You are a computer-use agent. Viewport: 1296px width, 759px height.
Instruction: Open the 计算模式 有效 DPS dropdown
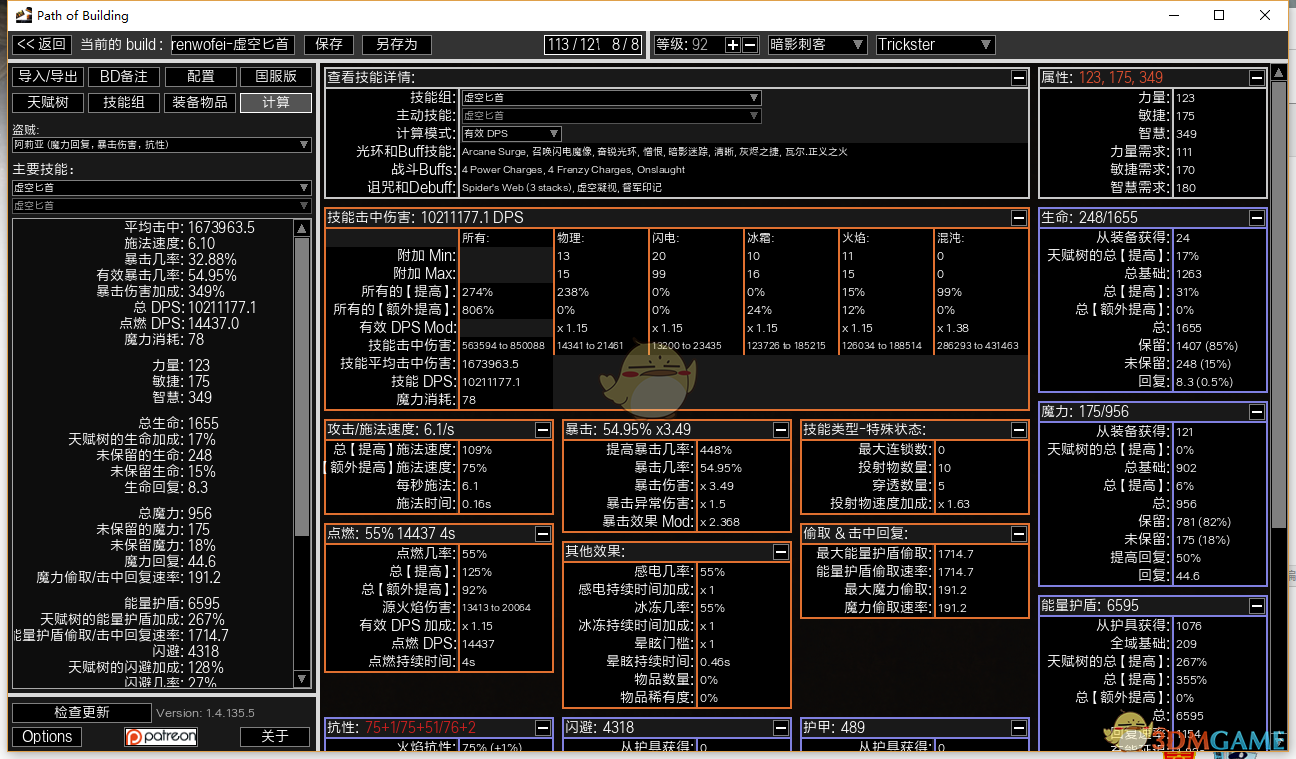[x=510, y=134]
